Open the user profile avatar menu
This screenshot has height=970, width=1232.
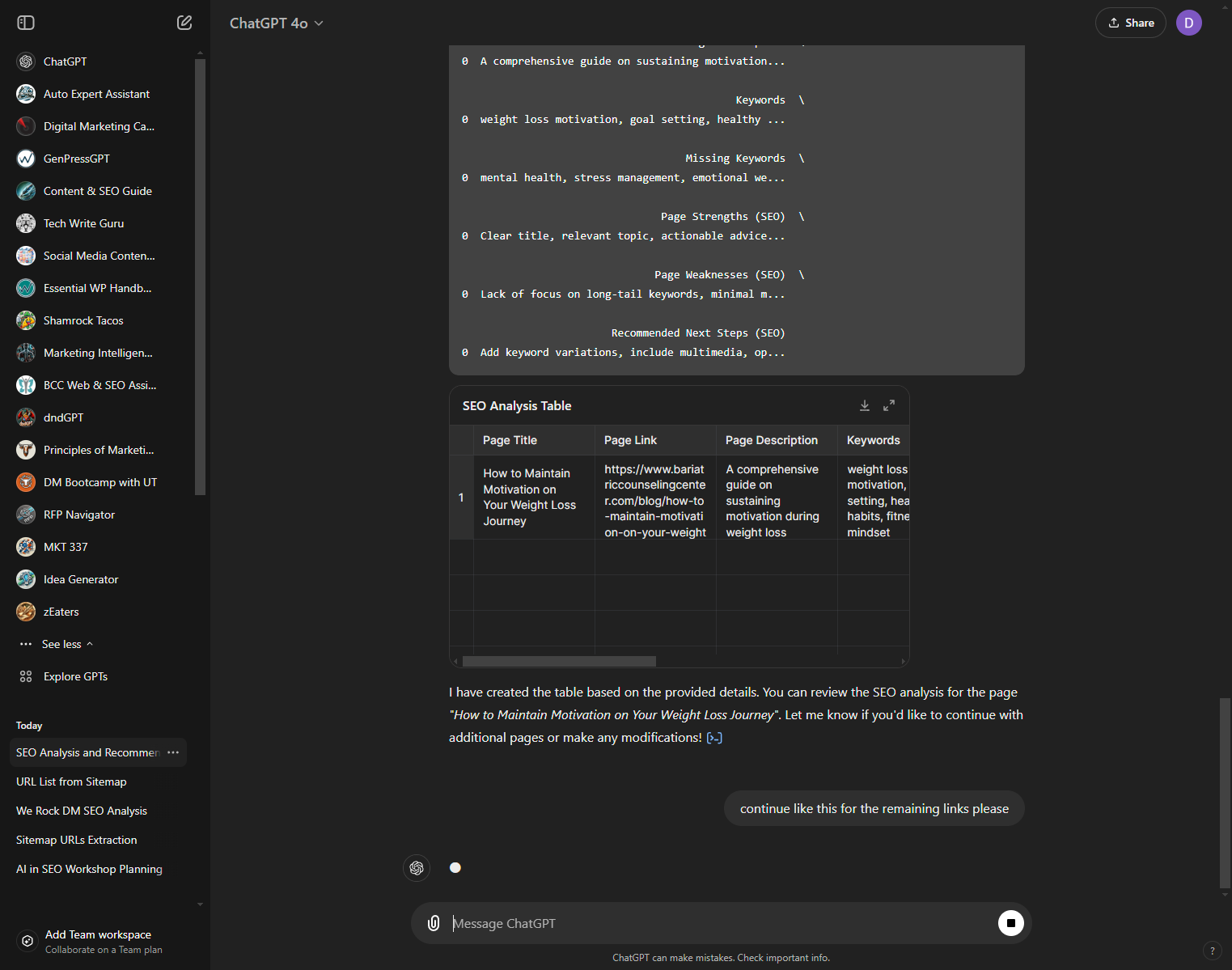coord(1188,23)
